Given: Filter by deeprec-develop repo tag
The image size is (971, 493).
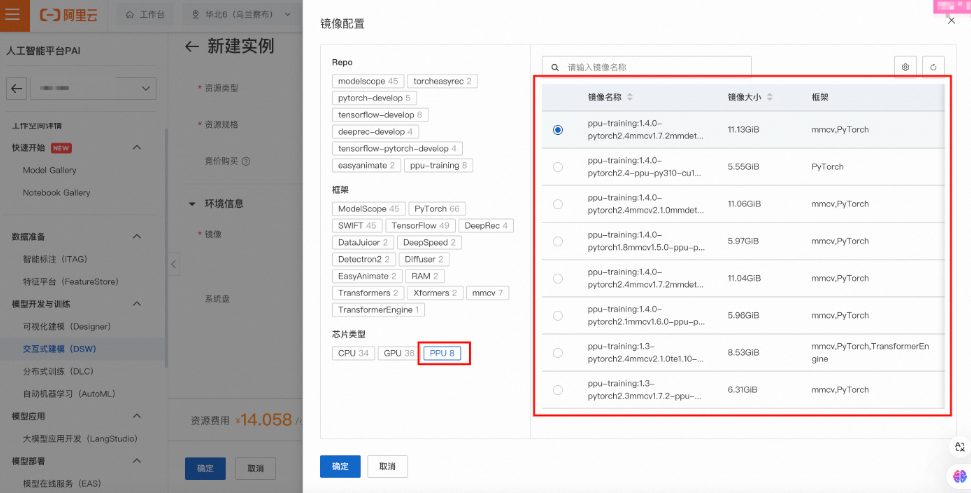Looking at the screenshot, I should [x=375, y=131].
